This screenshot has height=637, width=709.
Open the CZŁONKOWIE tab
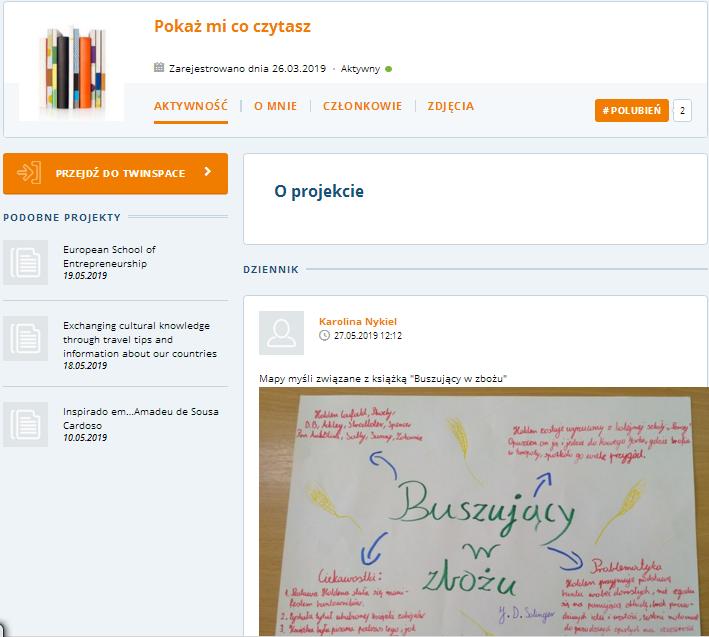pos(362,106)
